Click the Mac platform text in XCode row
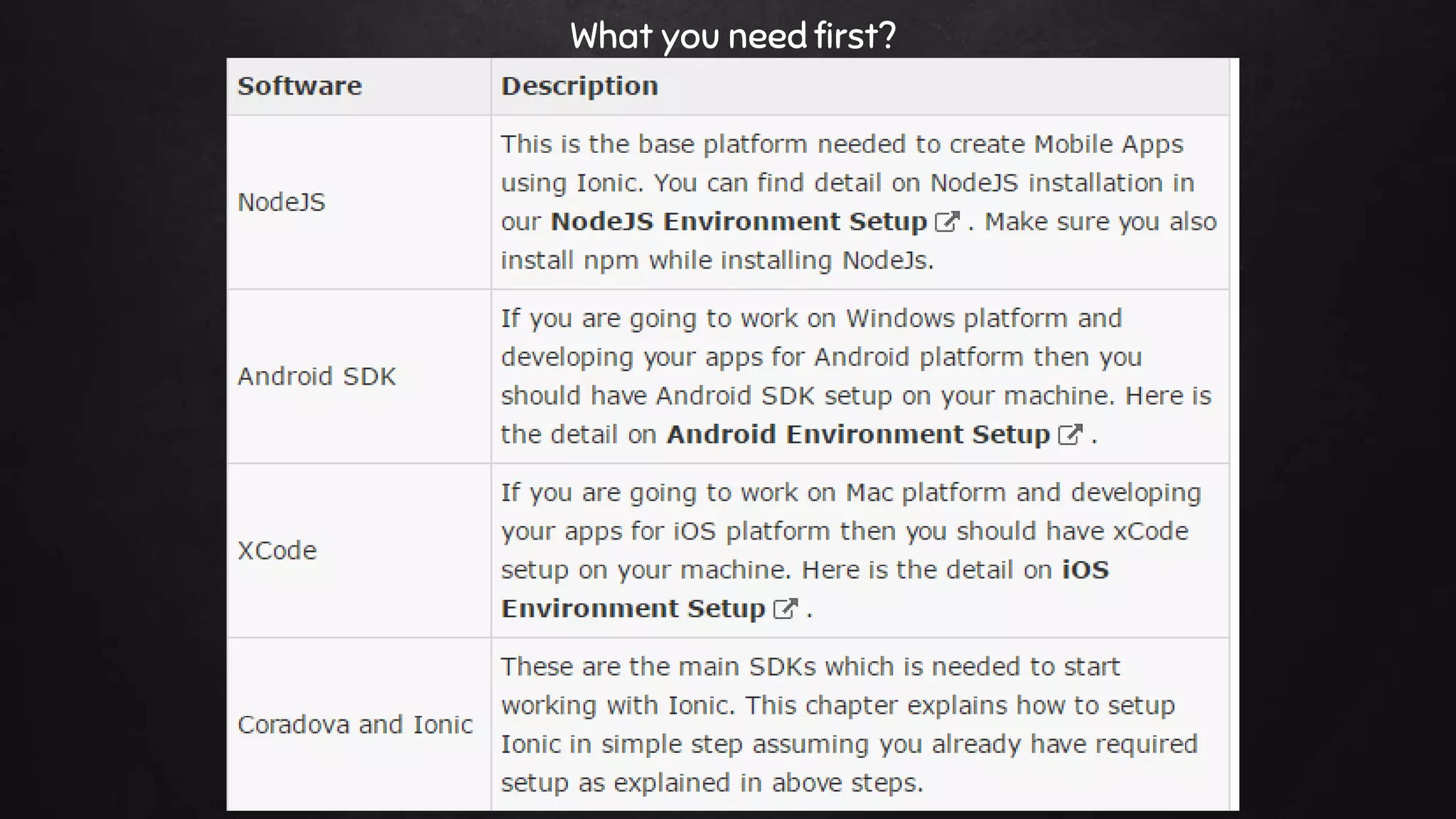Viewport: 1456px width, 819px height. click(x=924, y=493)
